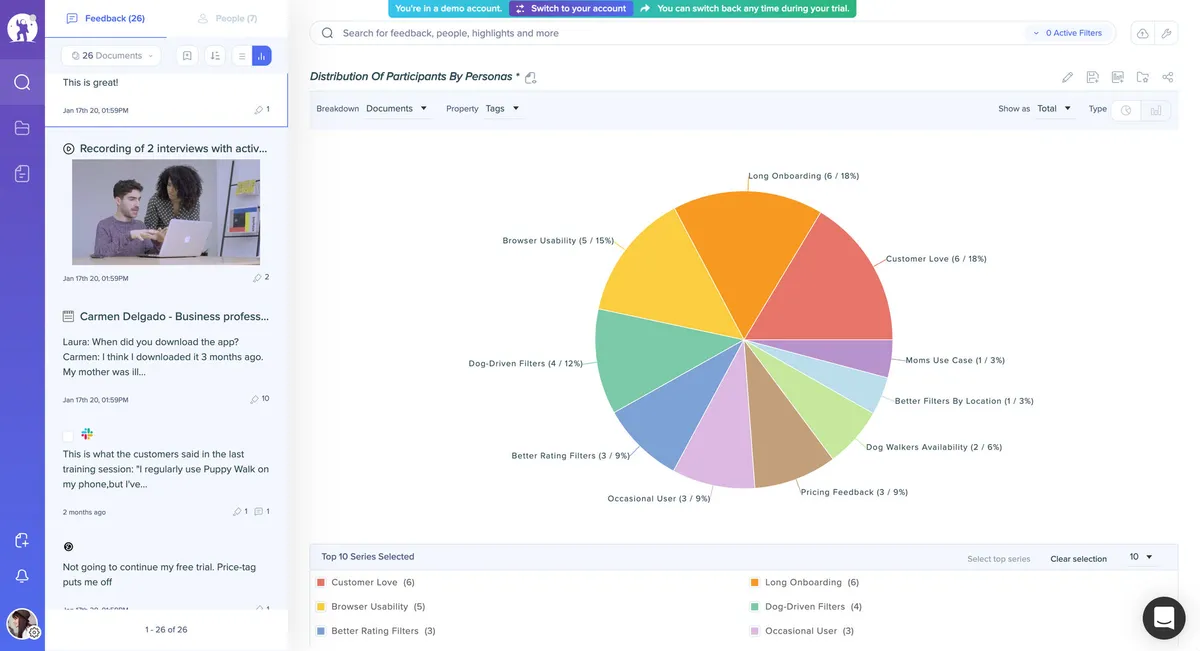The height and width of the screenshot is (651, 1200).
Task: Select the Feedback (26) tab
Action: pos(106,18)
